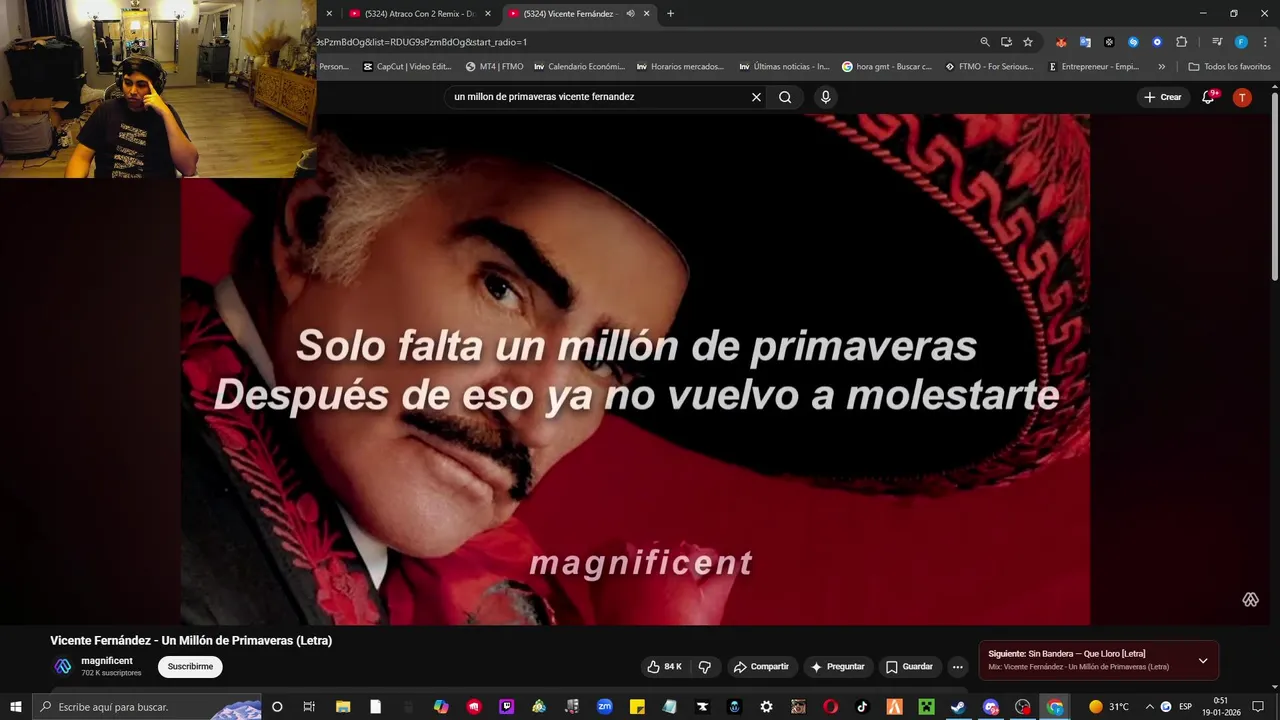Open Windows Start menu
This screenshot has height=720, width=1280.
point(15,707)
